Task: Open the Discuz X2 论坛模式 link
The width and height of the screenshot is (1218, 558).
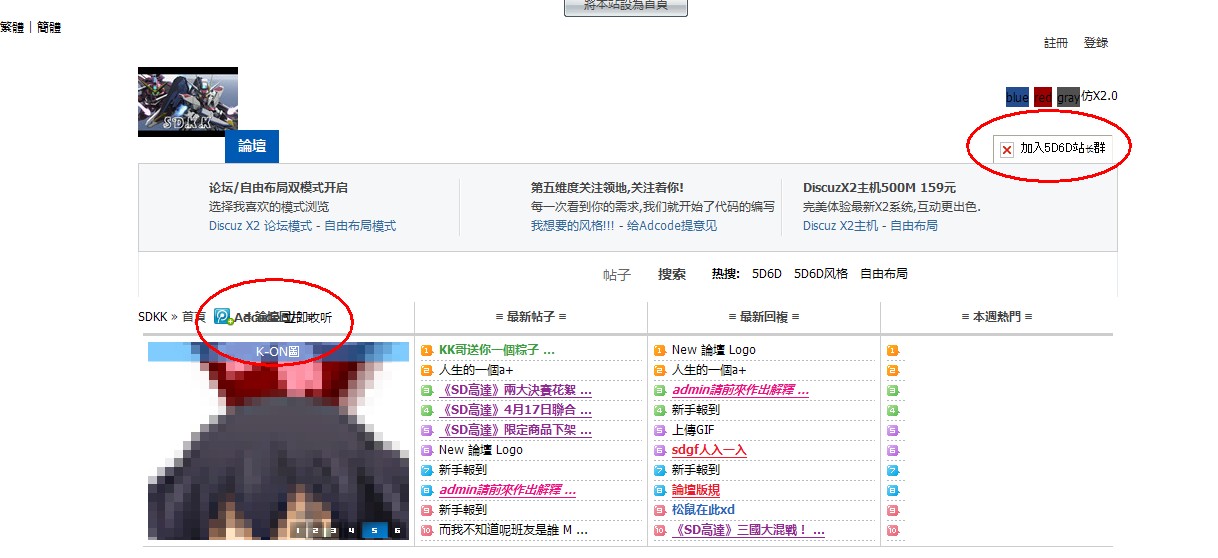Action: pyautogui.click(x=261, y=226)
